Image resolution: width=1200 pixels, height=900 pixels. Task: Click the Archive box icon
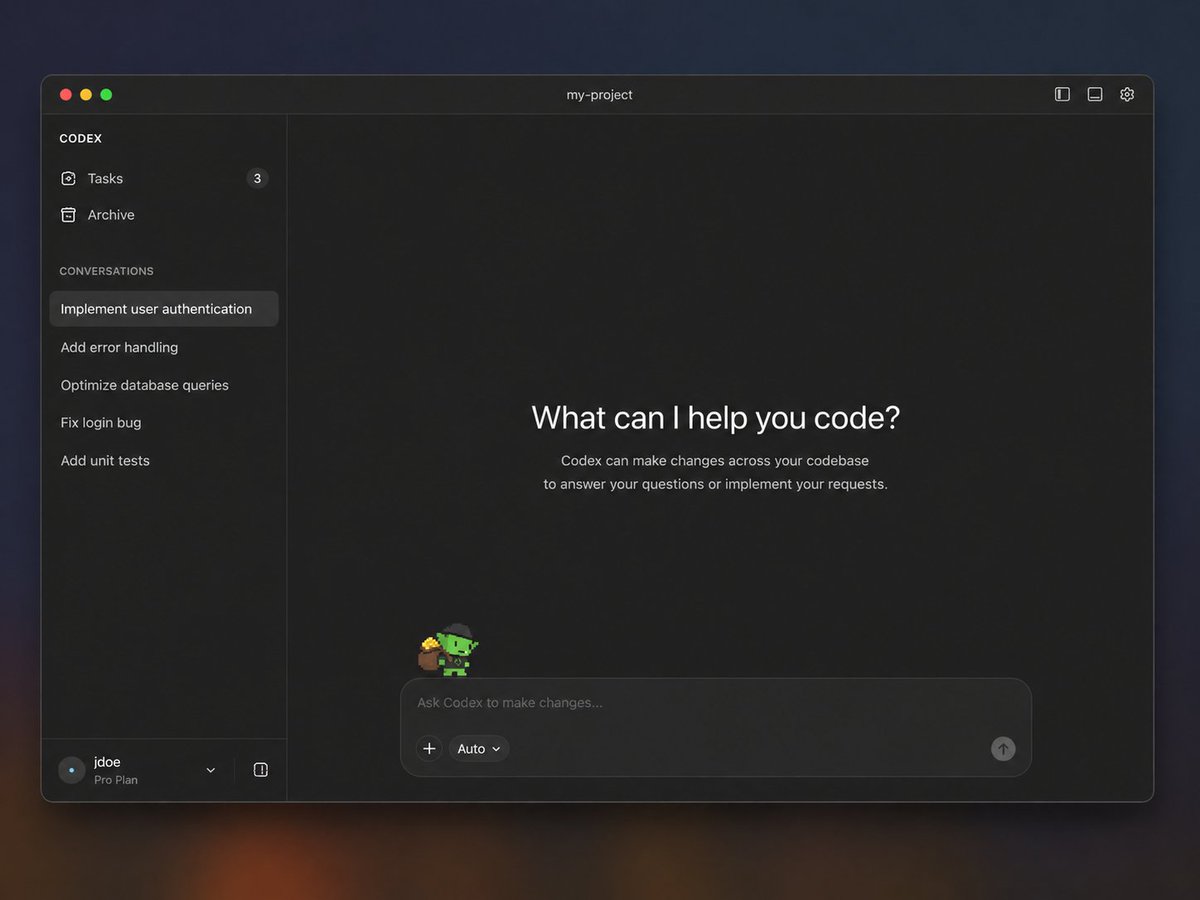point(68,215)
